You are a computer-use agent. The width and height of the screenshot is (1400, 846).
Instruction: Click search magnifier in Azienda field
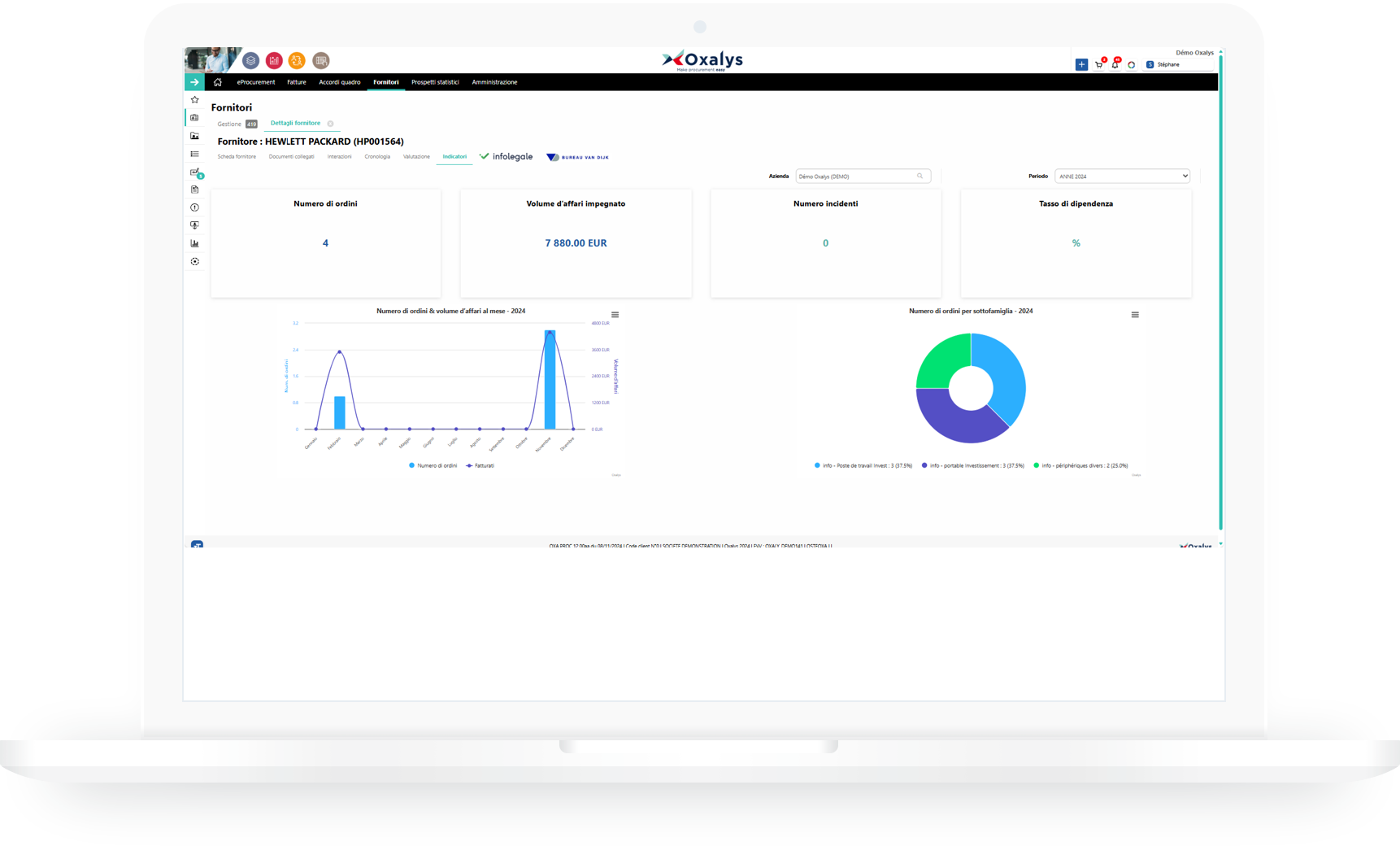coord(920,177)
